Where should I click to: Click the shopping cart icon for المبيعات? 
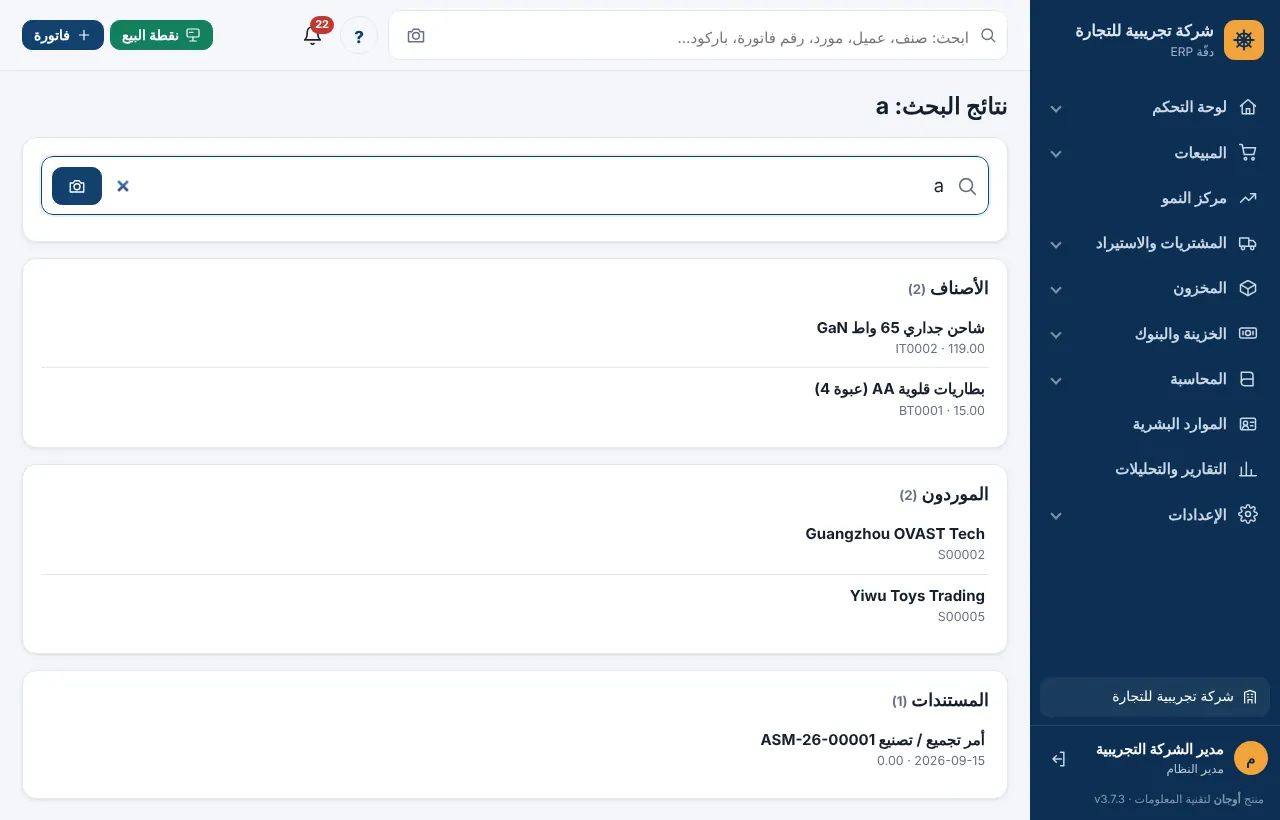(x=1247, y=153)
